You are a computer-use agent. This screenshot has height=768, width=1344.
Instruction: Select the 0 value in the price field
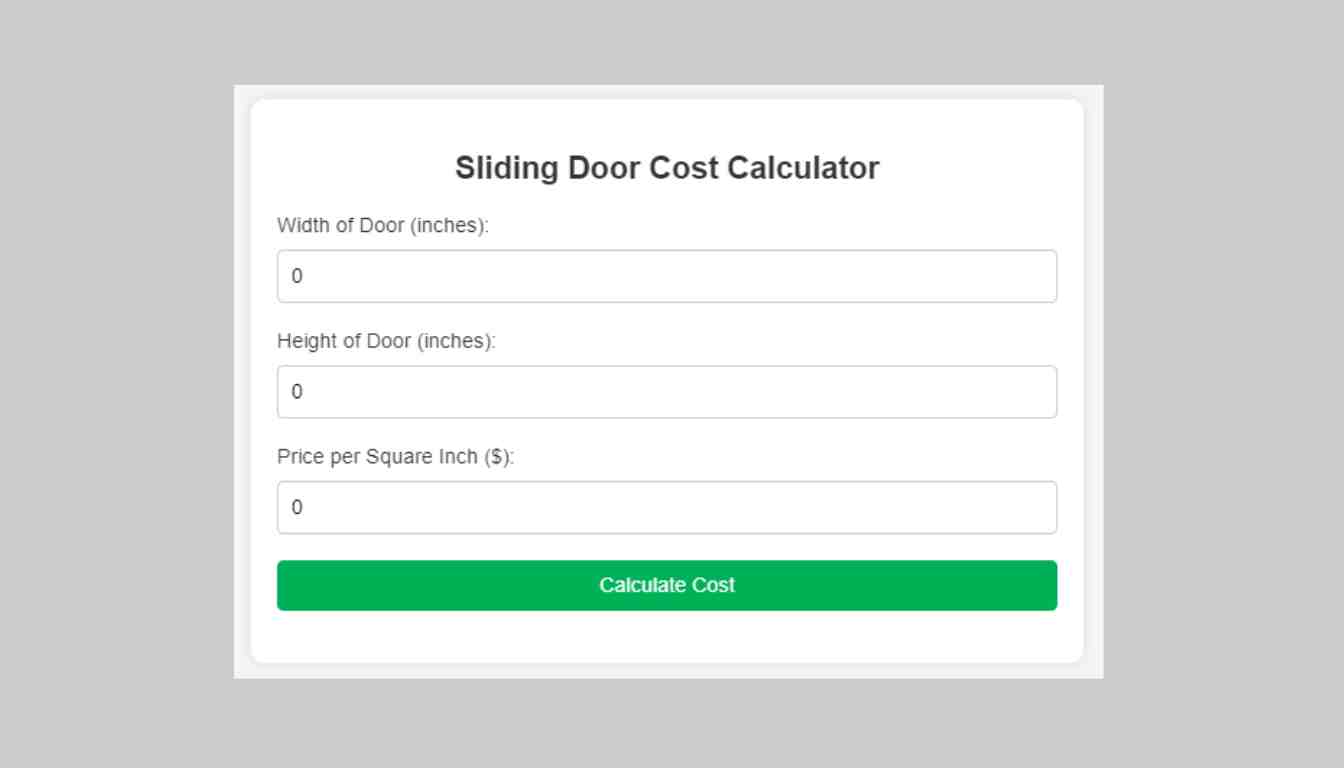pyautogui.click(x=296, y=507)
